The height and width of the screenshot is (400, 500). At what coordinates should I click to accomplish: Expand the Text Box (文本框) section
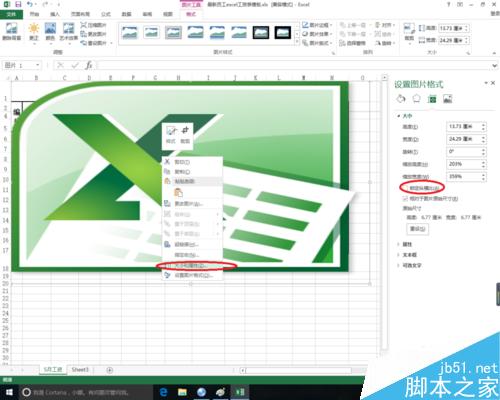[x=399, y=255]
